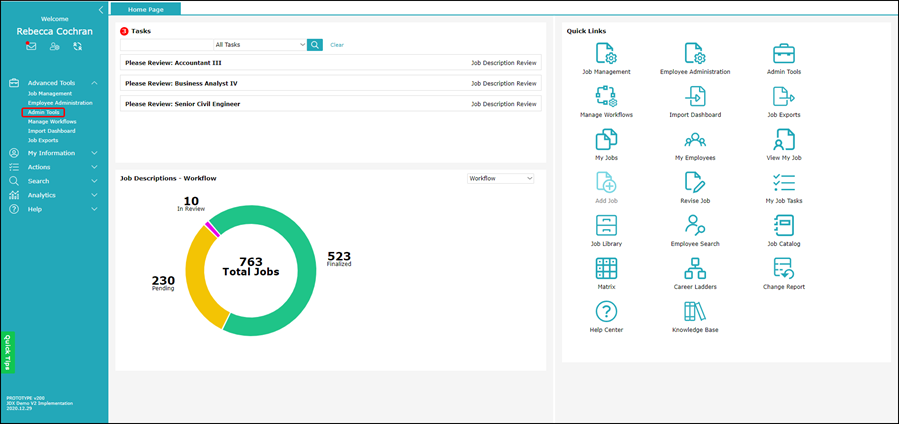Click the Clear link beside task search
The width and height of the screenshot is (899, 424).
337,45
